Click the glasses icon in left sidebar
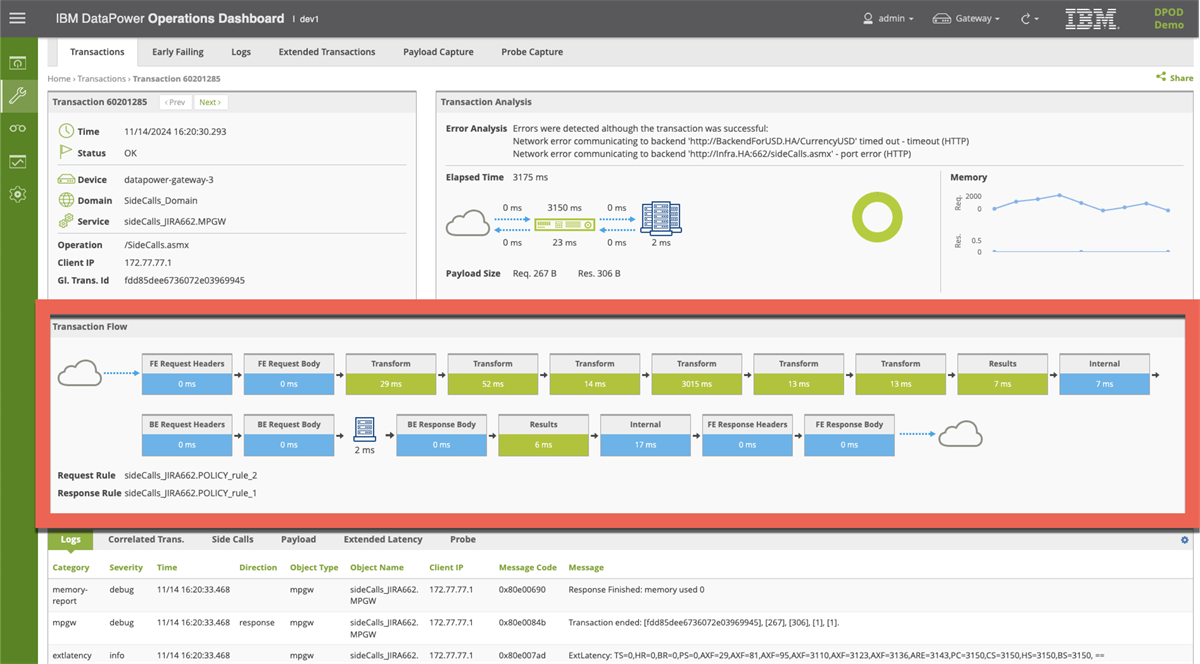This screenshot has width=1200, height=664. (18, 128)
